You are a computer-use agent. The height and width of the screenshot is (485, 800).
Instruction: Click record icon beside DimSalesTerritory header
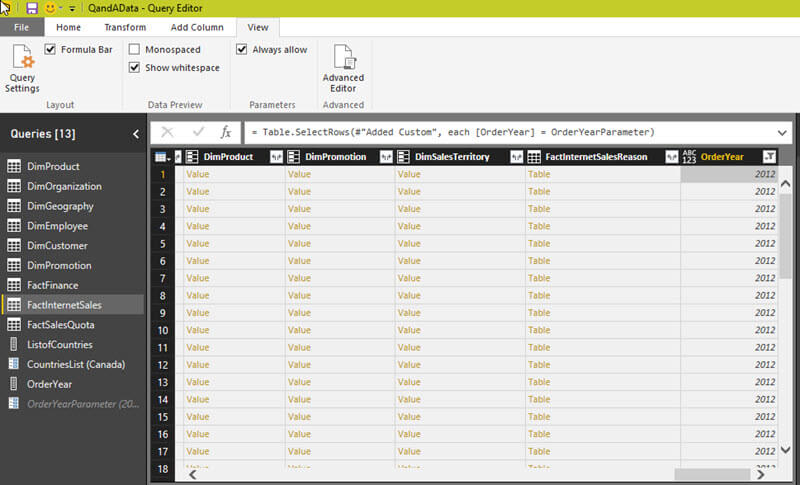click(403, 157)
